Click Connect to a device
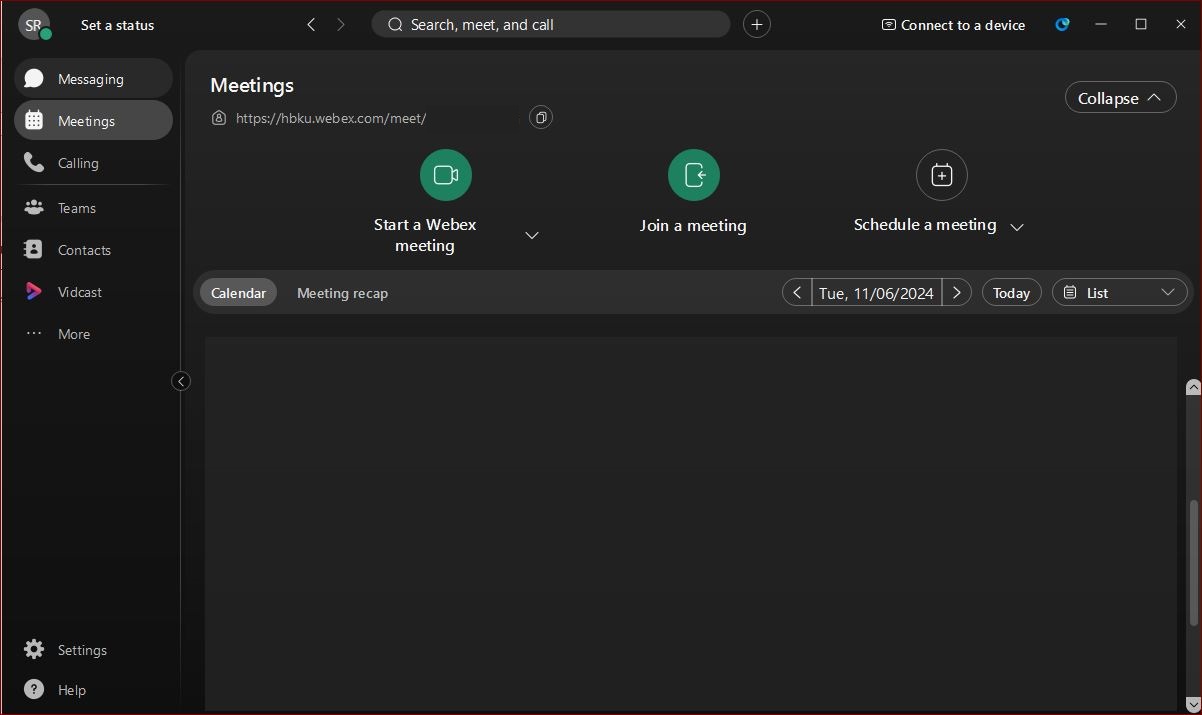1202x715 pixels. pyautogui.click(x=953, y=25)
